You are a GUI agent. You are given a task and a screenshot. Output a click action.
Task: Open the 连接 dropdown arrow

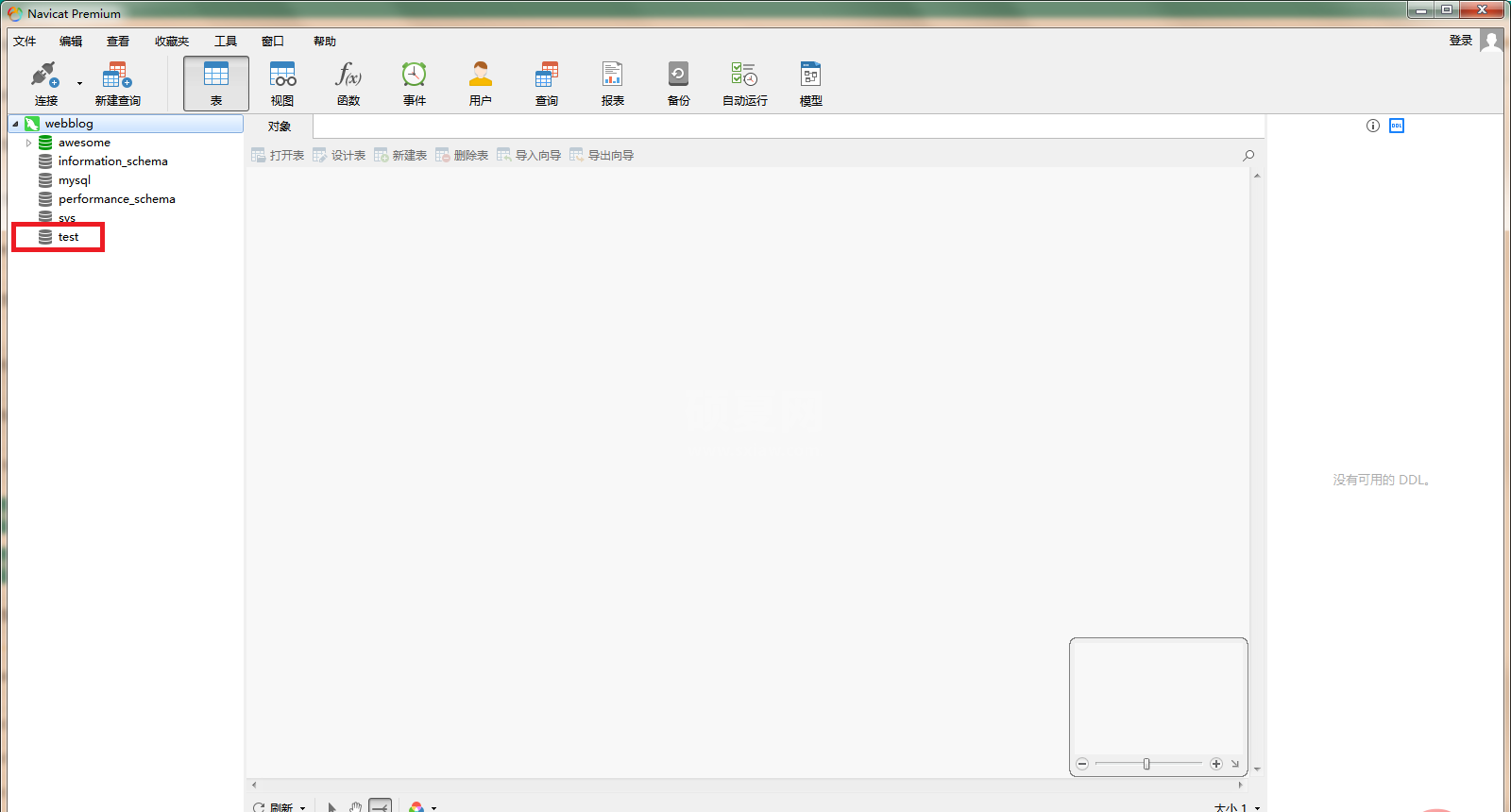pyautogui.click(x=79, y=83)
